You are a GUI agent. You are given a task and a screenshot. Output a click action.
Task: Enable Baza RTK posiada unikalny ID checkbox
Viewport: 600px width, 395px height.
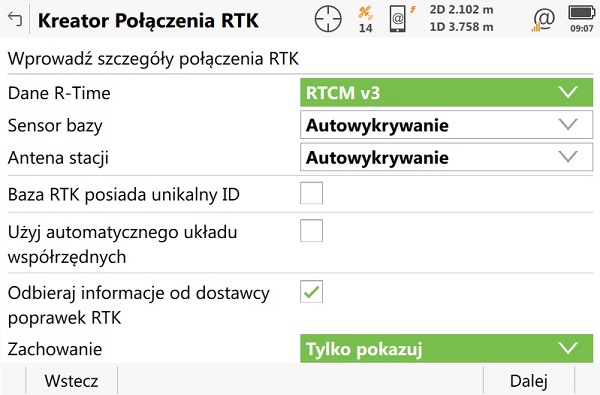[x=311, y=193]
